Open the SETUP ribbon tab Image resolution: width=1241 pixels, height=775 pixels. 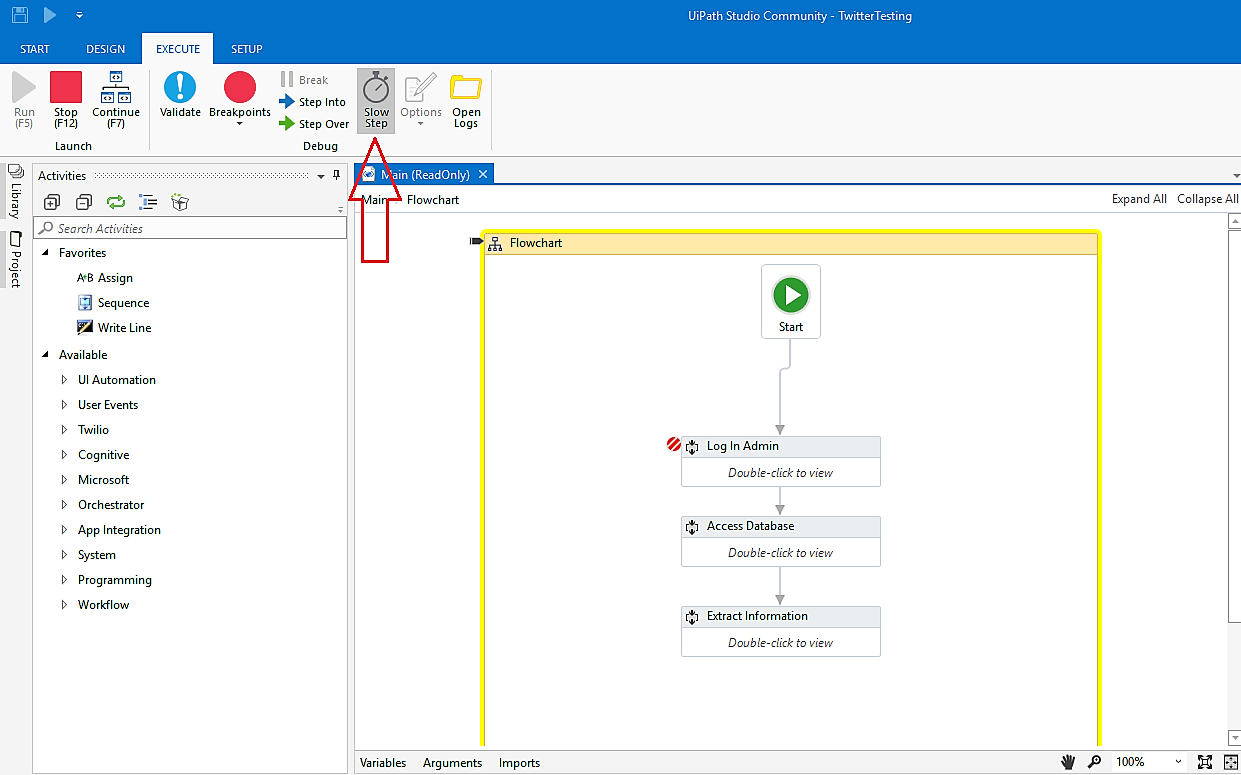(x=247, y=49)
